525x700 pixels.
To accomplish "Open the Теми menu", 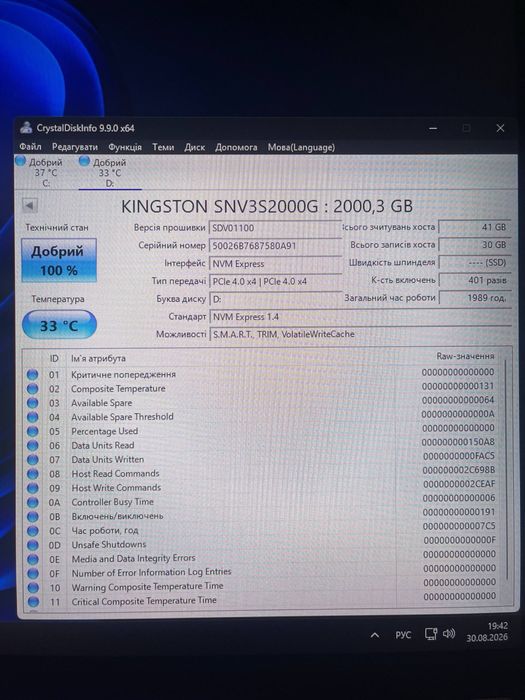I will (x=163, y=147).
